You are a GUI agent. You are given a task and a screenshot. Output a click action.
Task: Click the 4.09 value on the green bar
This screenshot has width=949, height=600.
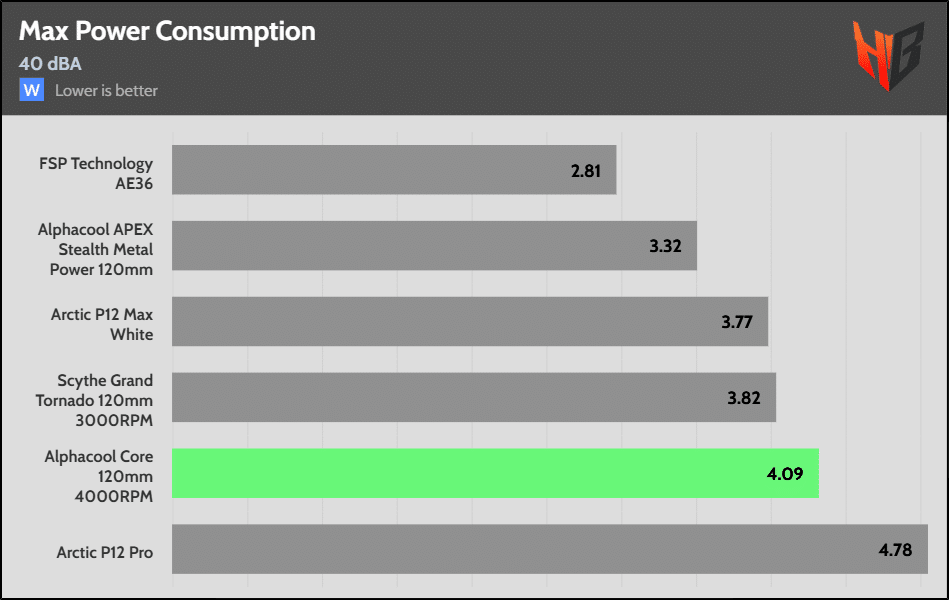point(787,473)
